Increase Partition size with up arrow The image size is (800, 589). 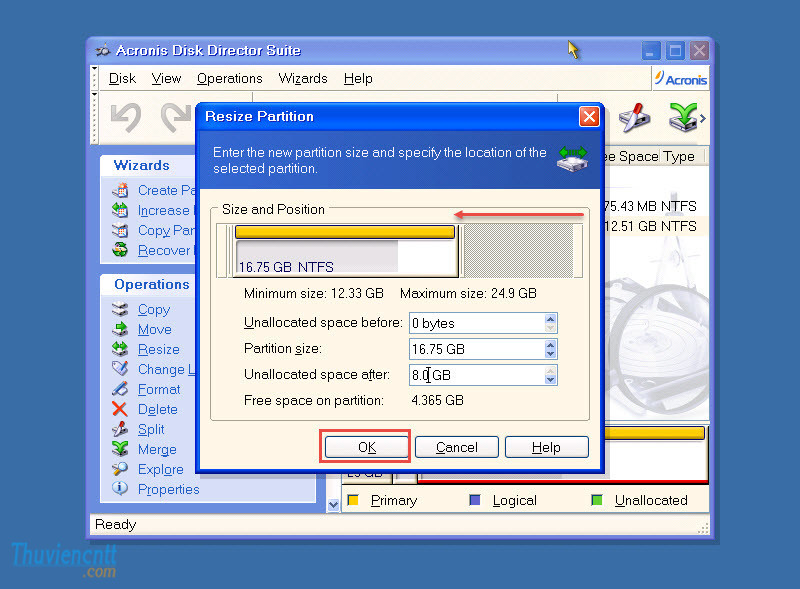[x=550, y=345]
